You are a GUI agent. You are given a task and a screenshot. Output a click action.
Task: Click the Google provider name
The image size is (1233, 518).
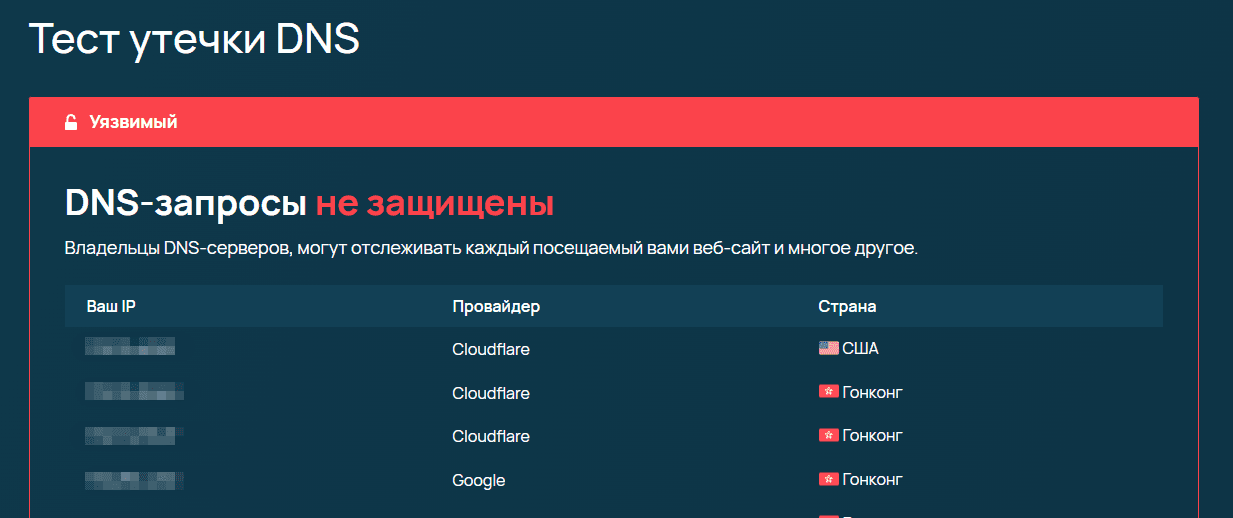coord(478,481)
